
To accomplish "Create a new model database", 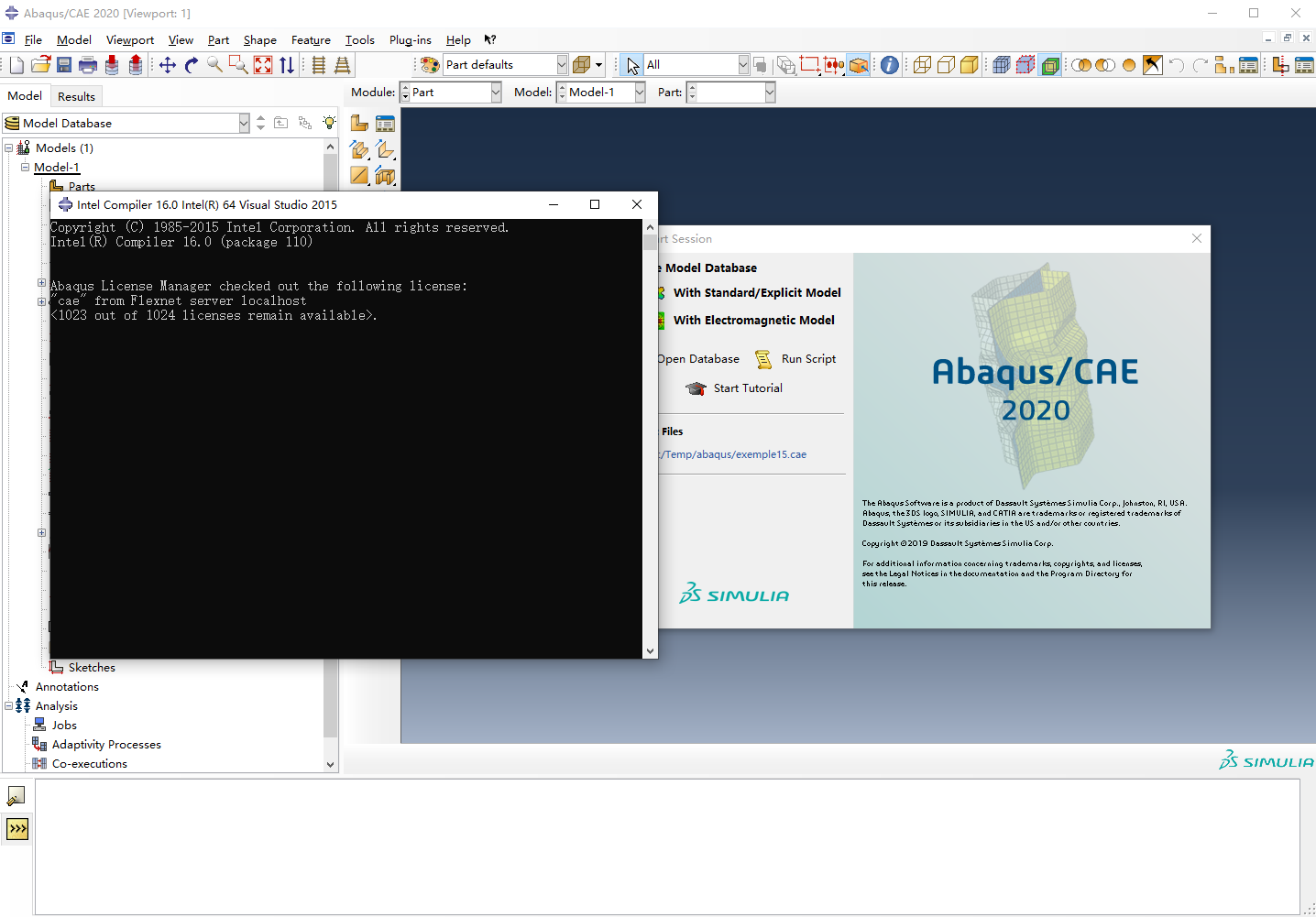I will pos(16,65).
